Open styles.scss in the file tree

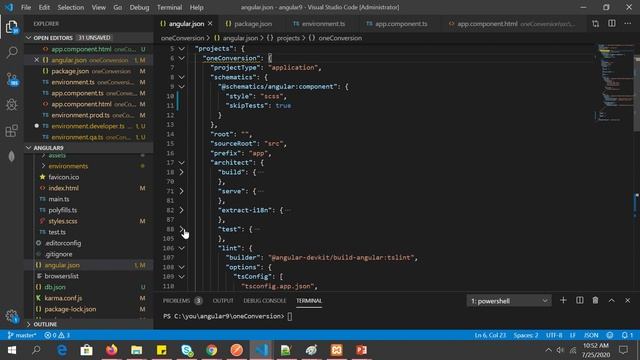tap(62, 221)
